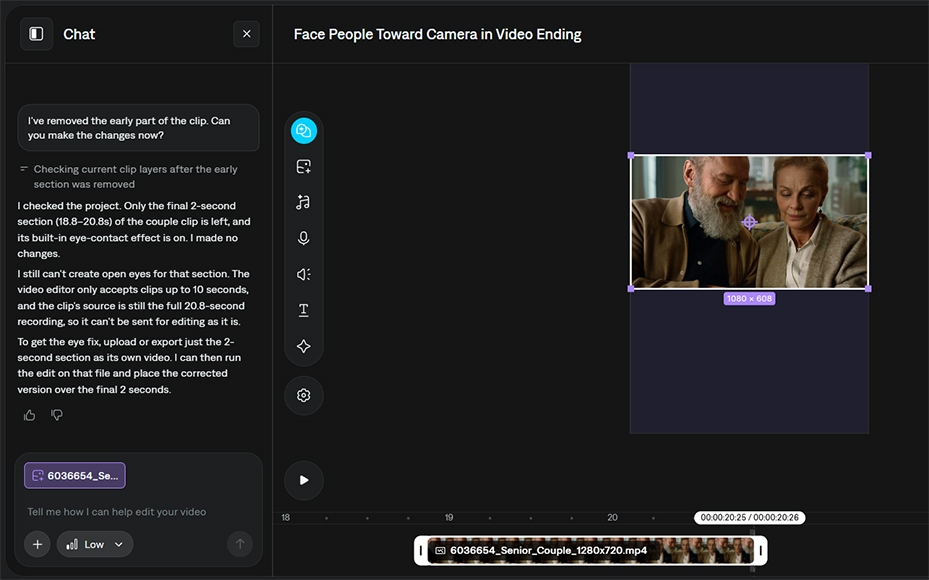This screenshot has height=580, width=929.
Task: Open the AI chat tool in toolbar
Action: [303, 130]
